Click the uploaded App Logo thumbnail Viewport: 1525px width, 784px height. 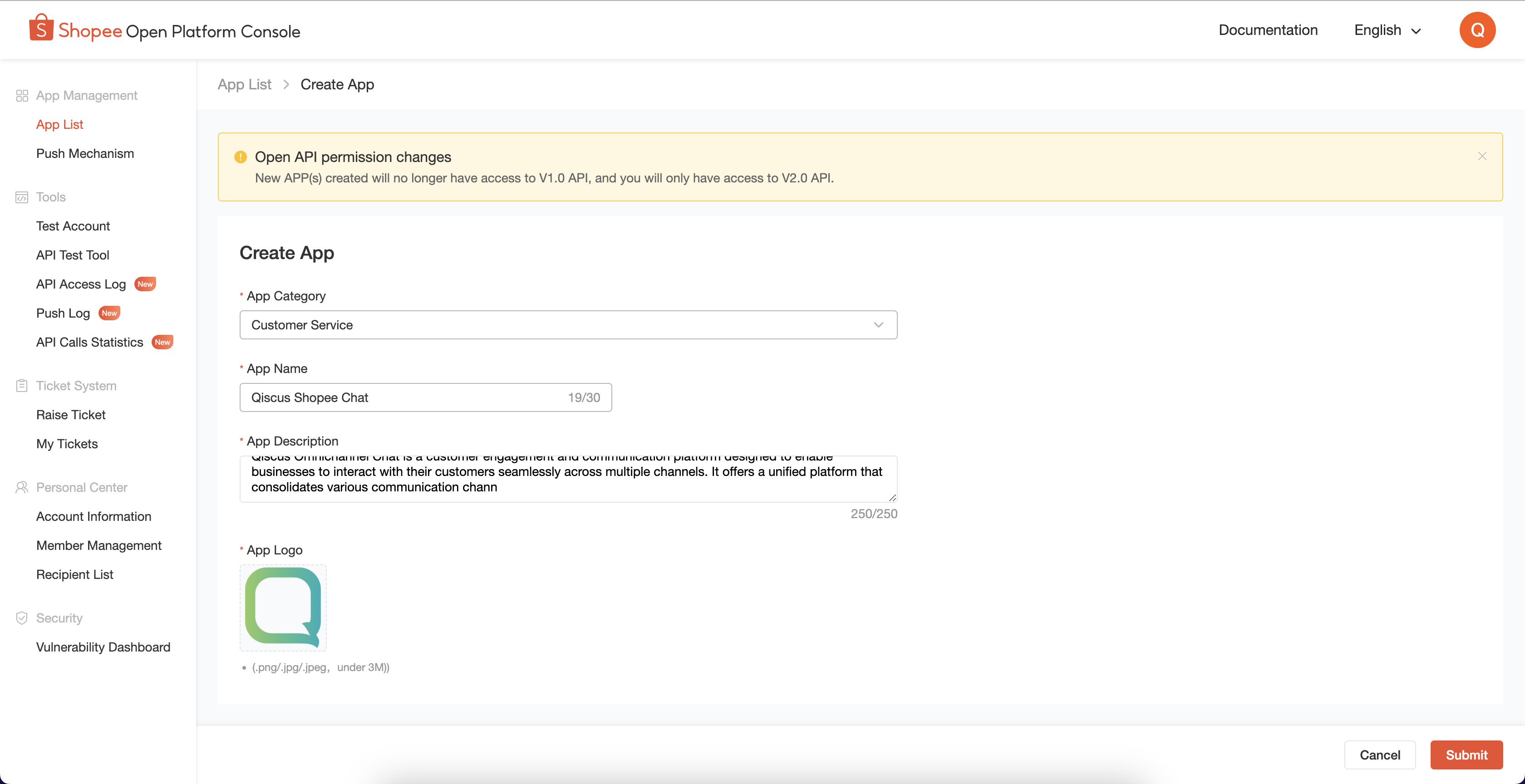(283, 608)
